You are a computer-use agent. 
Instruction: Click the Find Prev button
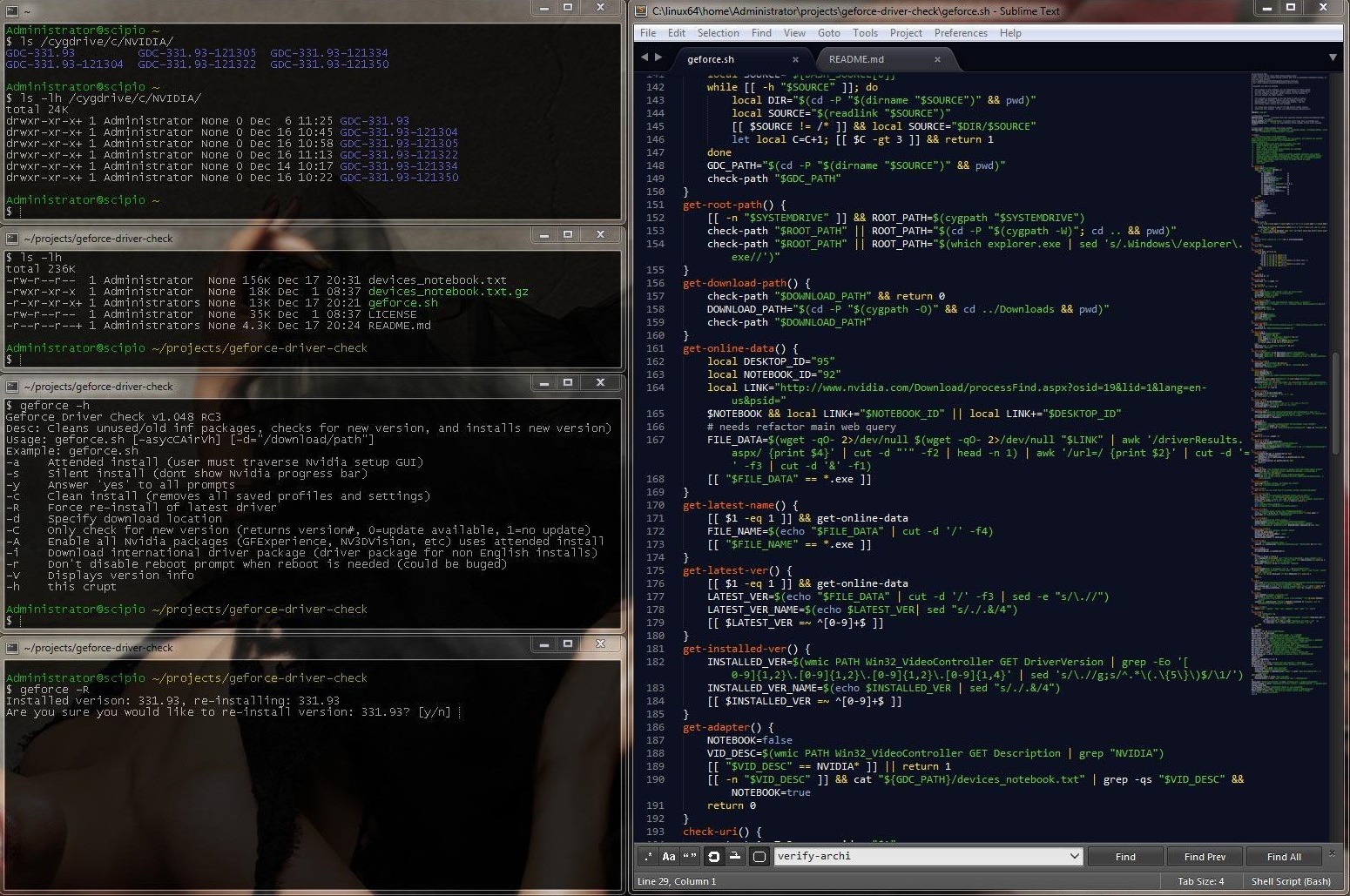click(x=1205, y=857)
